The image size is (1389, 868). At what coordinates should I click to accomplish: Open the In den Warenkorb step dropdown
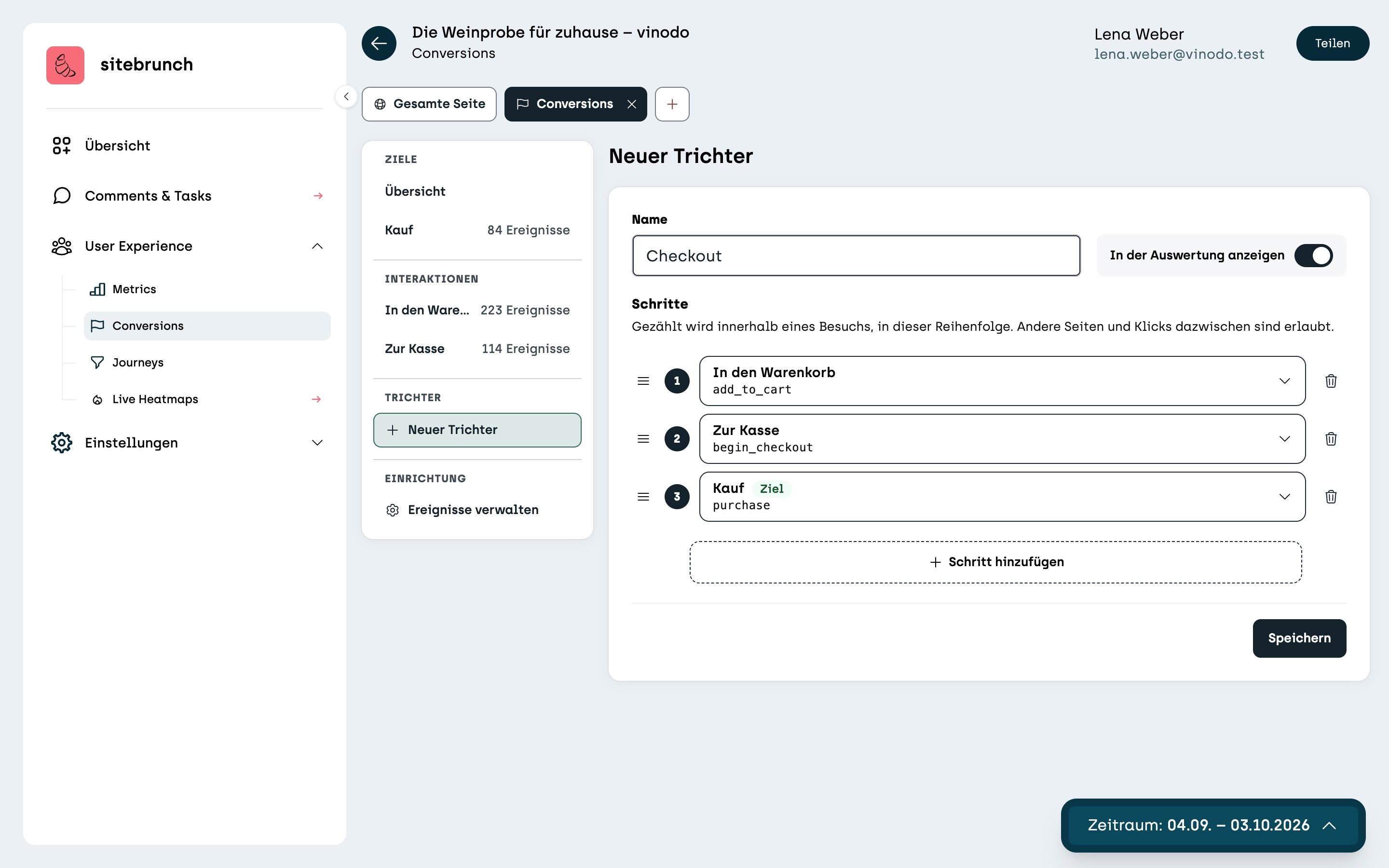coord(1002,380)
